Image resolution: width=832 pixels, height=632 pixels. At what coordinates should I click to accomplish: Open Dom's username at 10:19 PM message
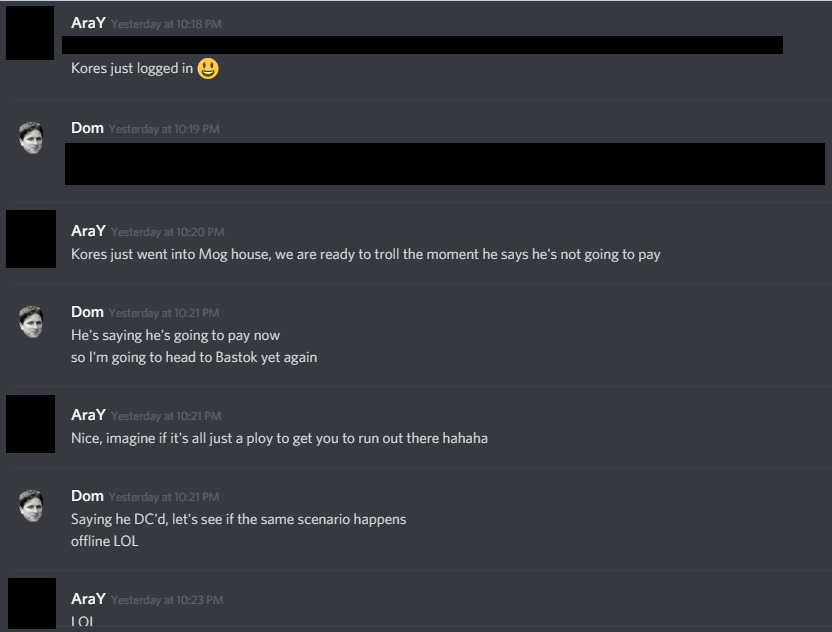87,128
